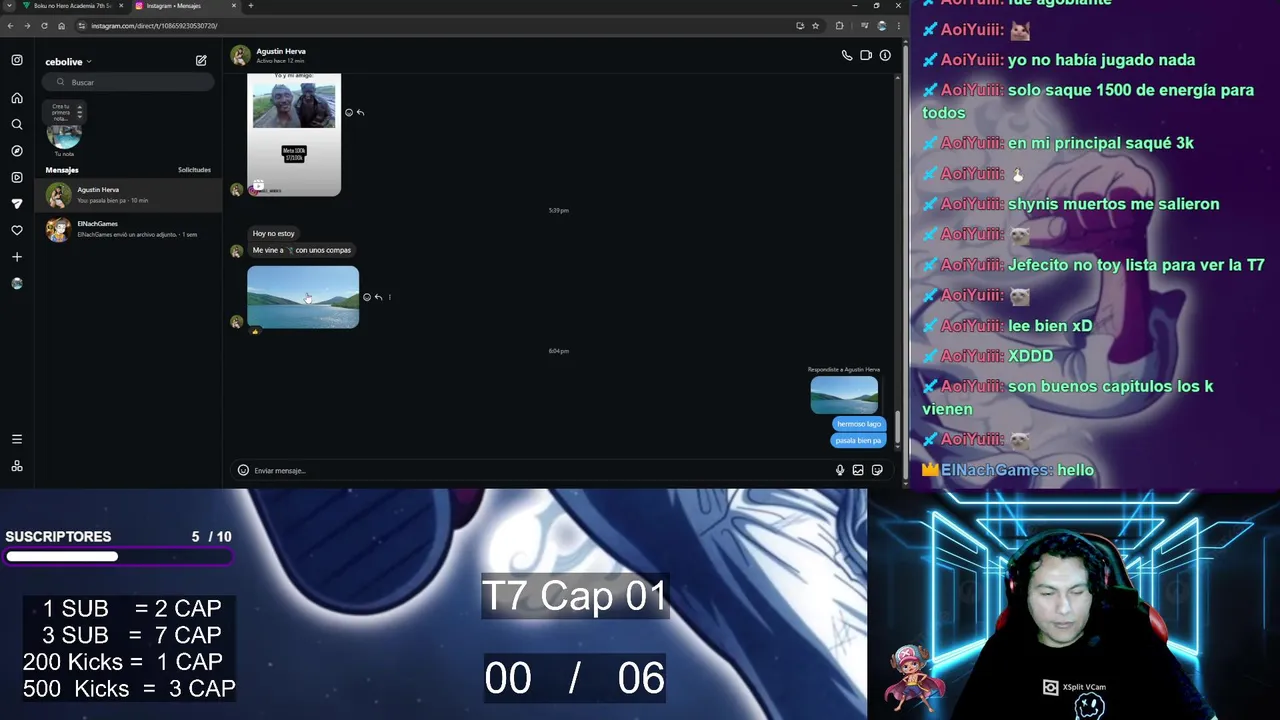This screenshot has width=1280, height=720.
Task: Start an audio call with Agustin Herva
Action: tap(847, 56)
